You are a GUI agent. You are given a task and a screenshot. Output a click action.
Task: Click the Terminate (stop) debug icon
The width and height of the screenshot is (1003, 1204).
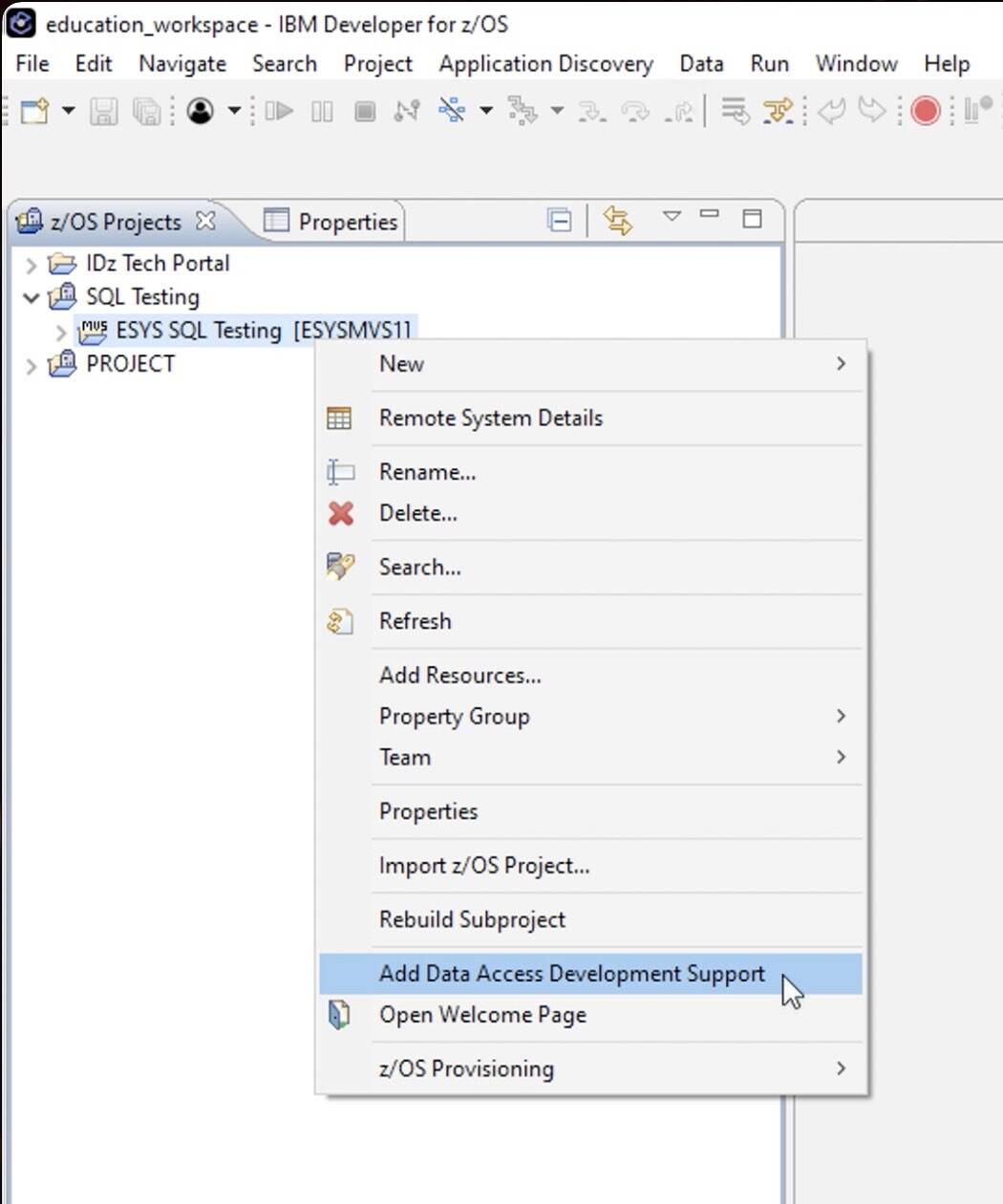point(365,111)
